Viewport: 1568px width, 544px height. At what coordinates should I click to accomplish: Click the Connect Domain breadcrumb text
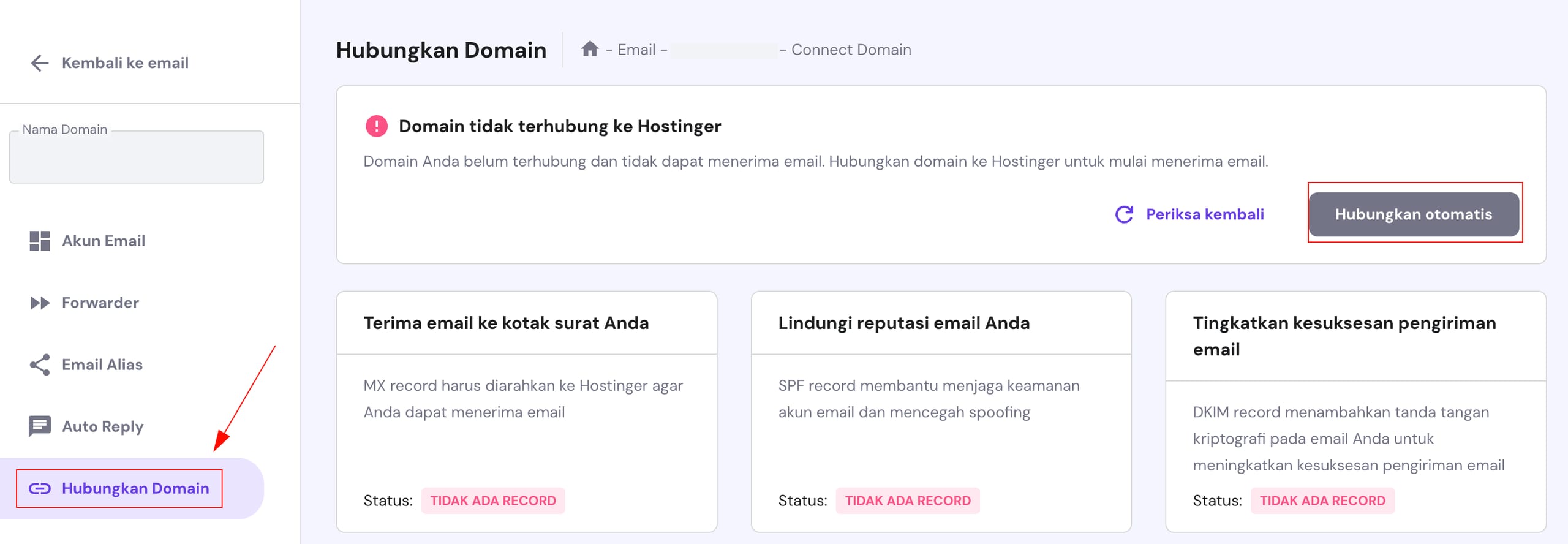point(851,50)
